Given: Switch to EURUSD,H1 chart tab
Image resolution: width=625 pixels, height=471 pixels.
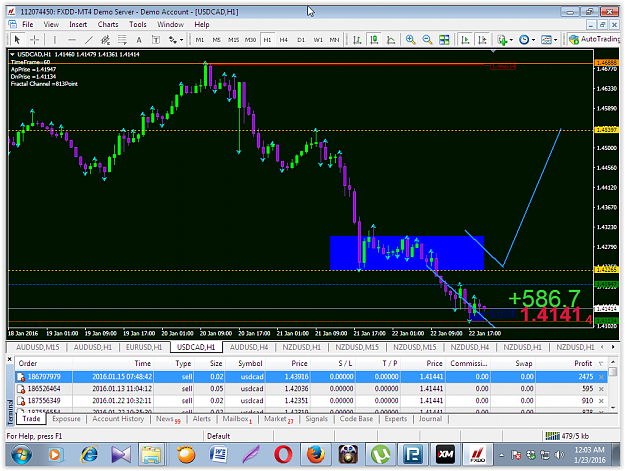Looking at the screenshot, I should pyautogui.click(x=144, y=347).
